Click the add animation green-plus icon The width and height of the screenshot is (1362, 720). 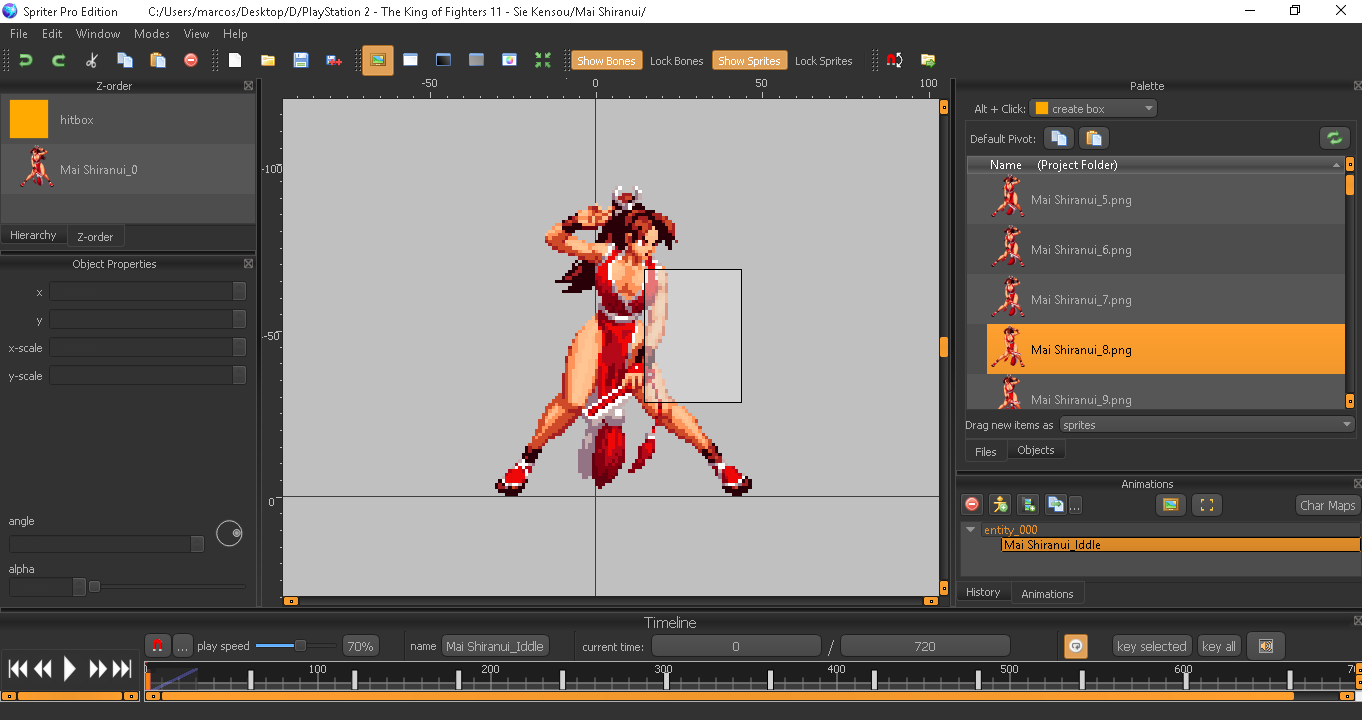coord(1028,505)
